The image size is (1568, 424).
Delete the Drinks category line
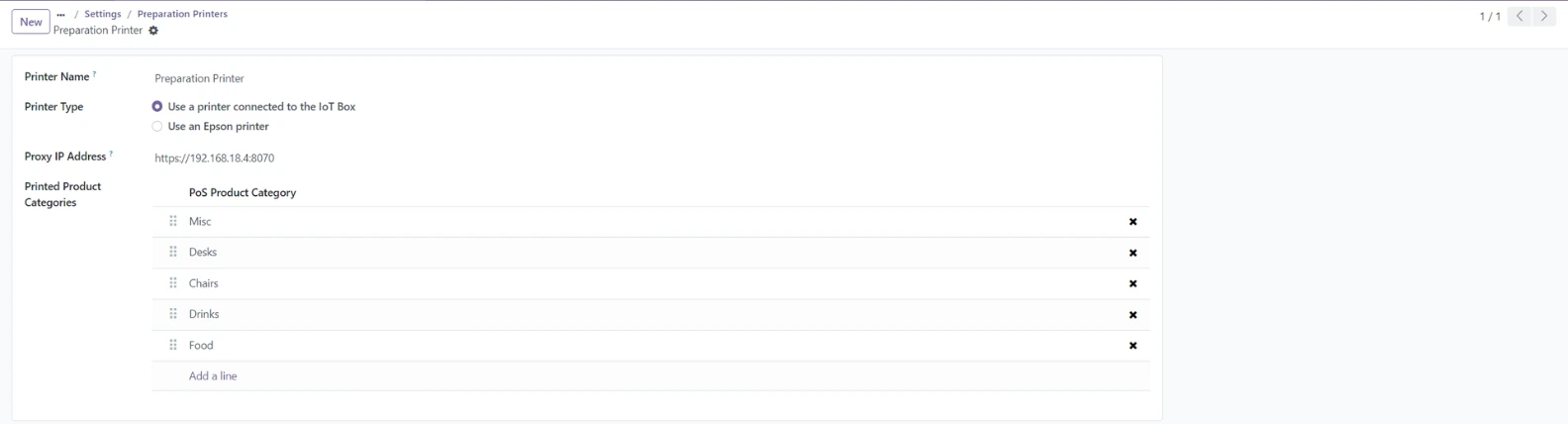click(x=1132, y=315)
